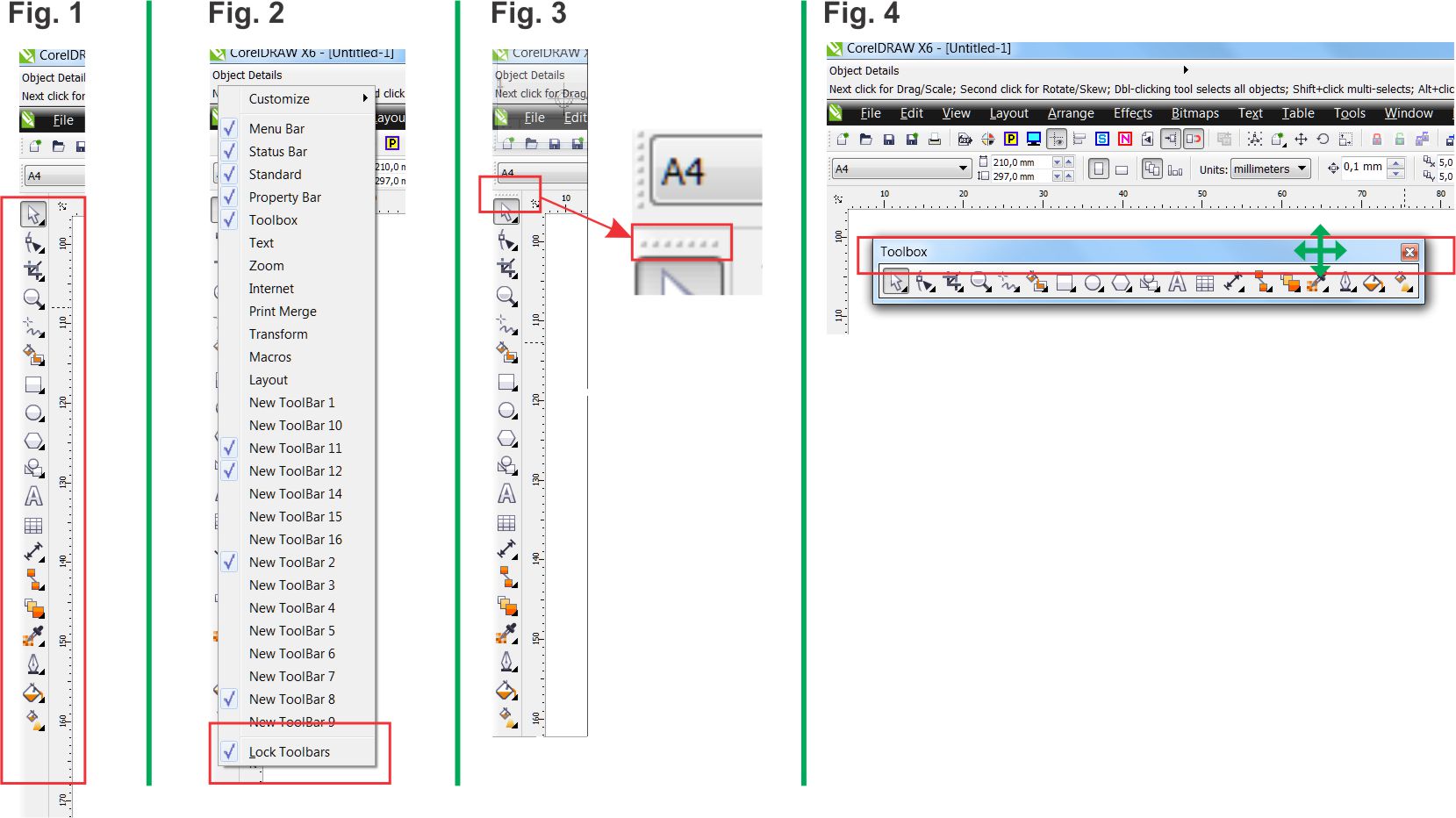Open the Units millimeters dropdown
Viewport: 1456px width, 818px height.
[x=1270, y=169]
